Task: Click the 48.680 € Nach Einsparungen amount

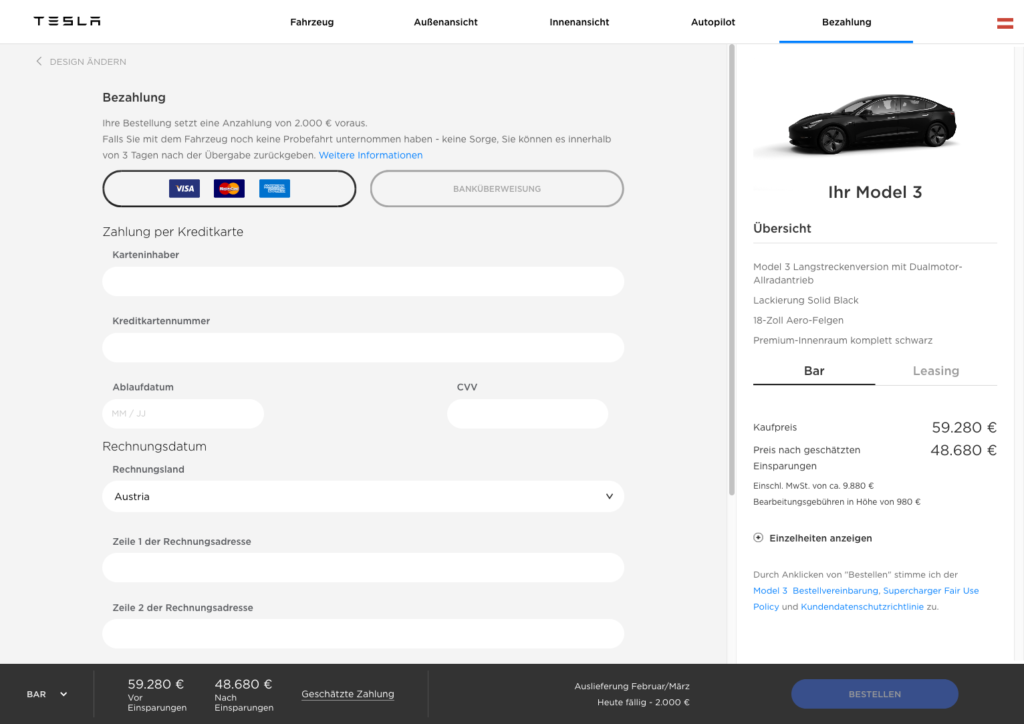Action: tap(243, 684)
